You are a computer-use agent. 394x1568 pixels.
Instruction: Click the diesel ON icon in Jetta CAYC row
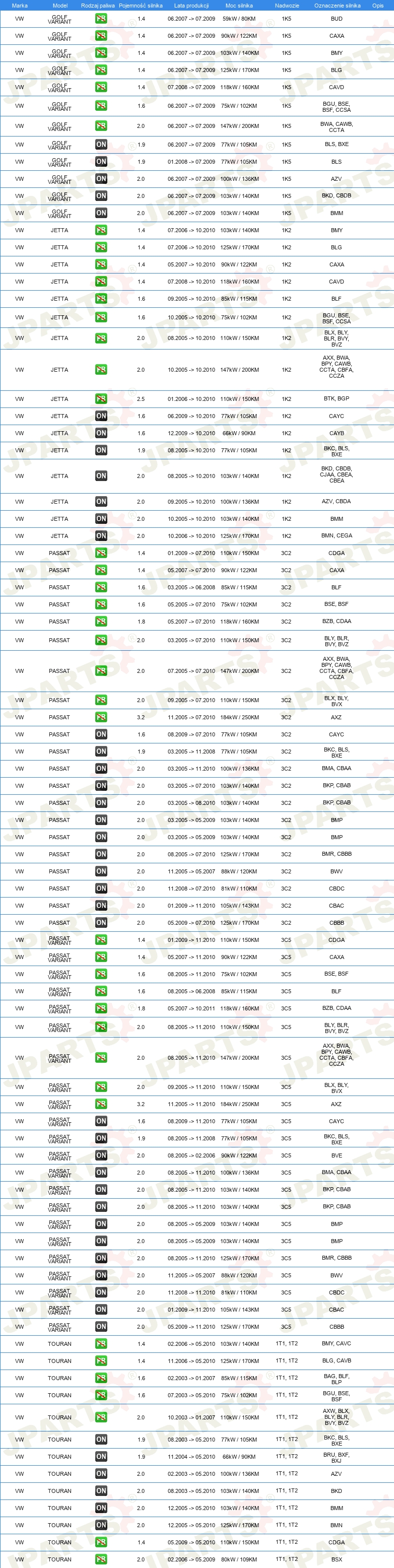pos(101,416)
